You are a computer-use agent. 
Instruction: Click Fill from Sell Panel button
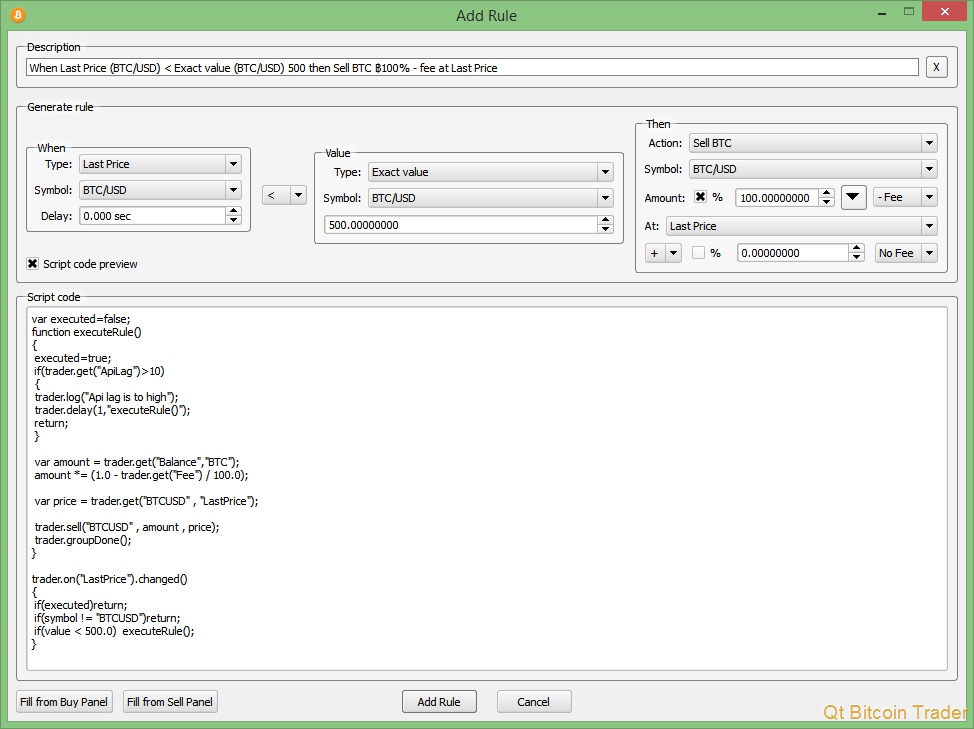[170, 702]
